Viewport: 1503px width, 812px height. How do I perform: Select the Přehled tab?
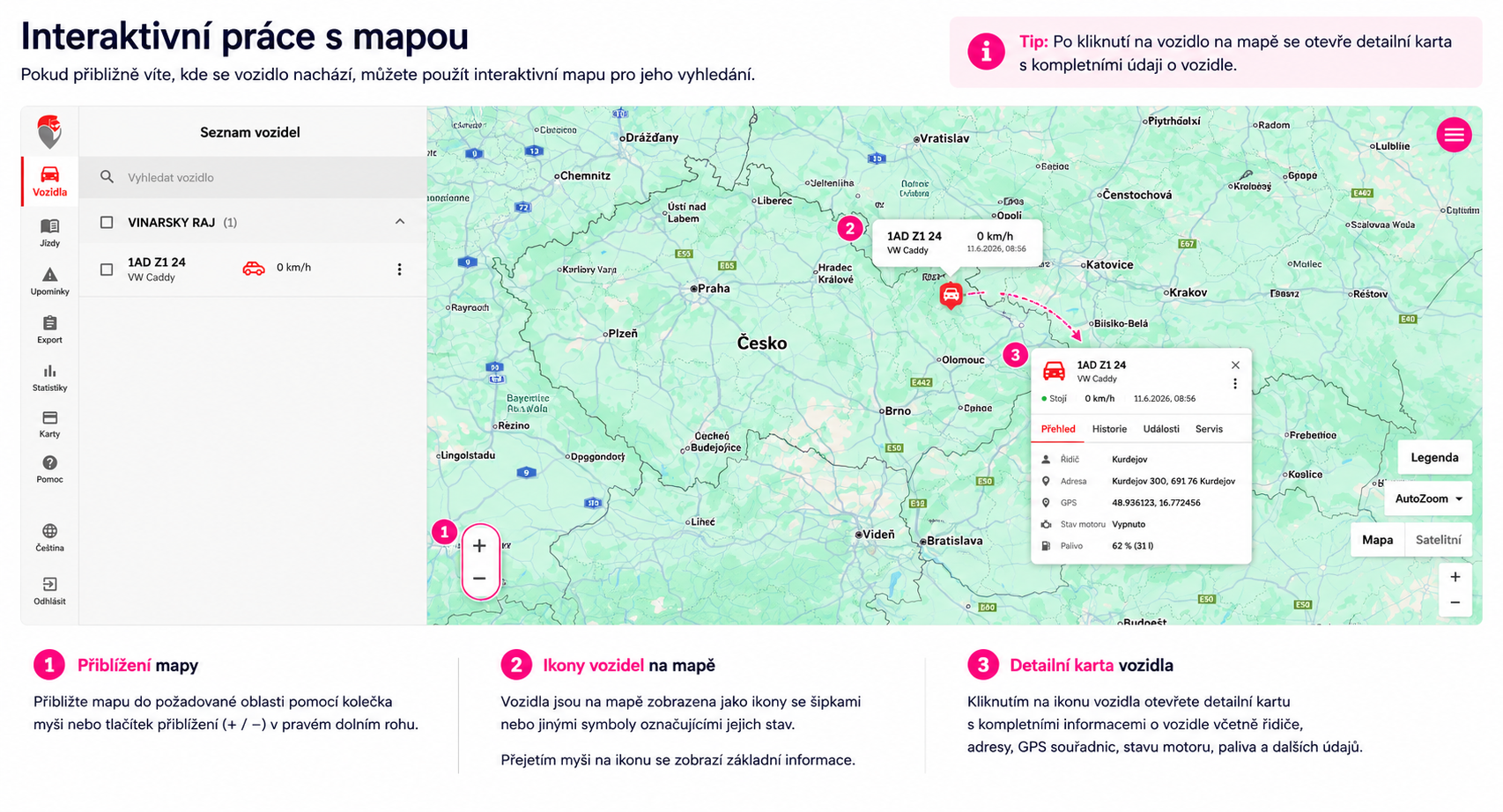[x=1058, y=429]
